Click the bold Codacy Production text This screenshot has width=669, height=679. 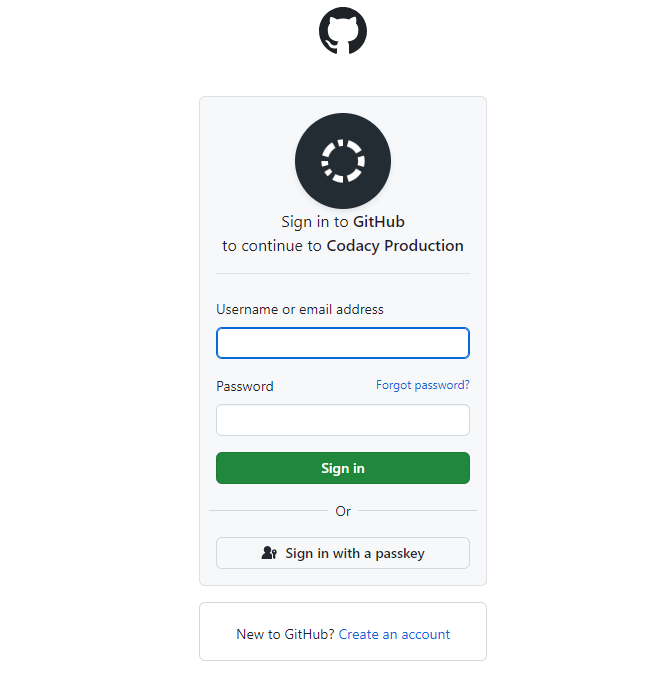(x=395, y=246)
